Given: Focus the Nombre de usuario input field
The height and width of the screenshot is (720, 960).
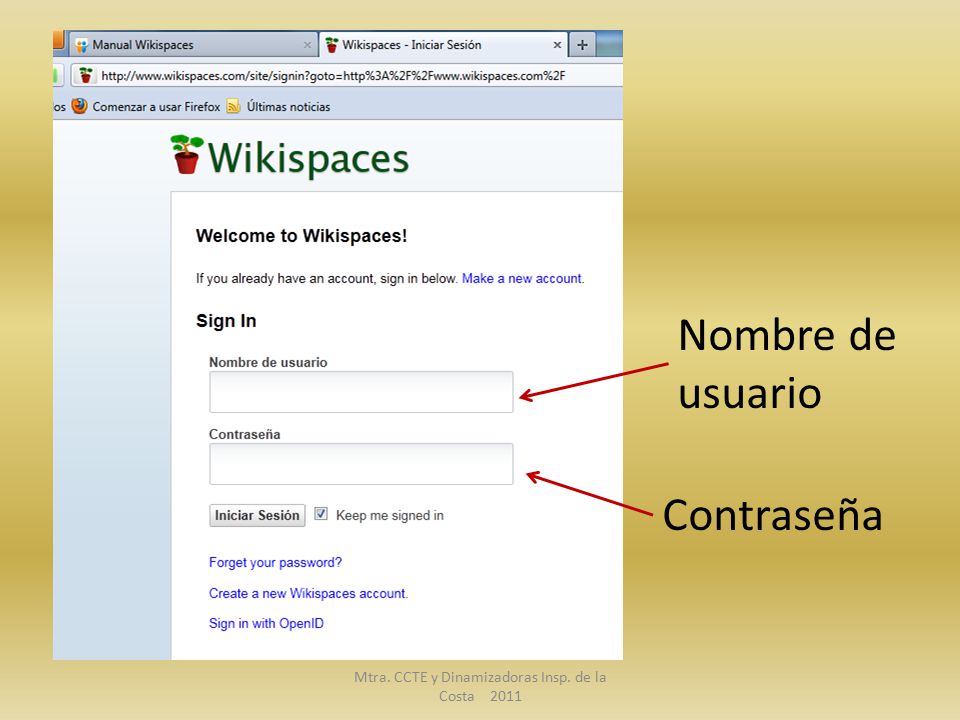Looking at the screenshot, I should 361,392.
